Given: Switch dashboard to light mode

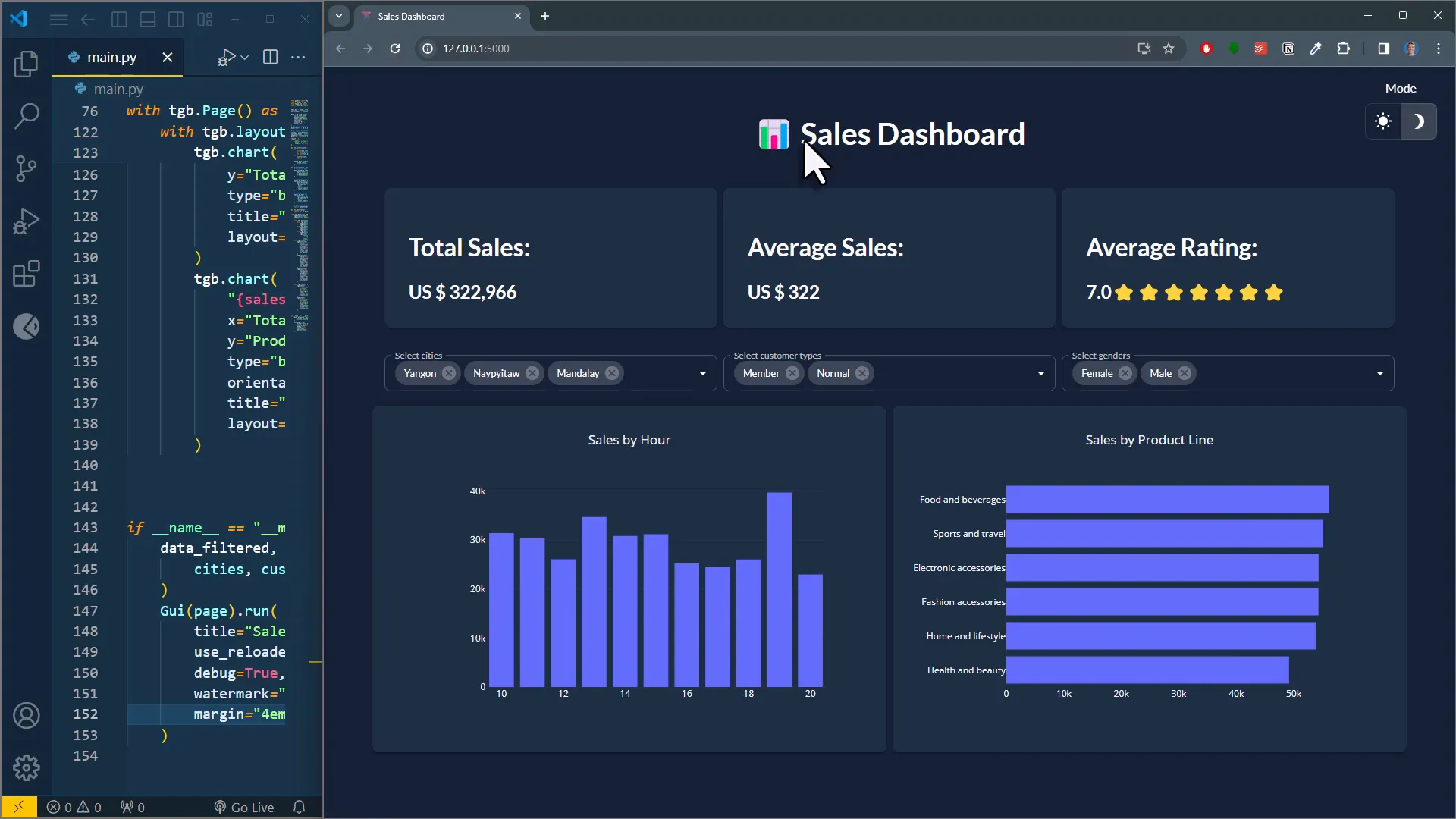Looking at the screenshot, I should point(1382,121).
